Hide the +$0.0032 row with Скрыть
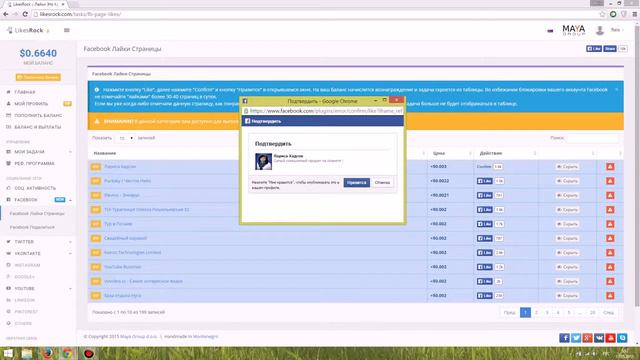 pos(567,181)
